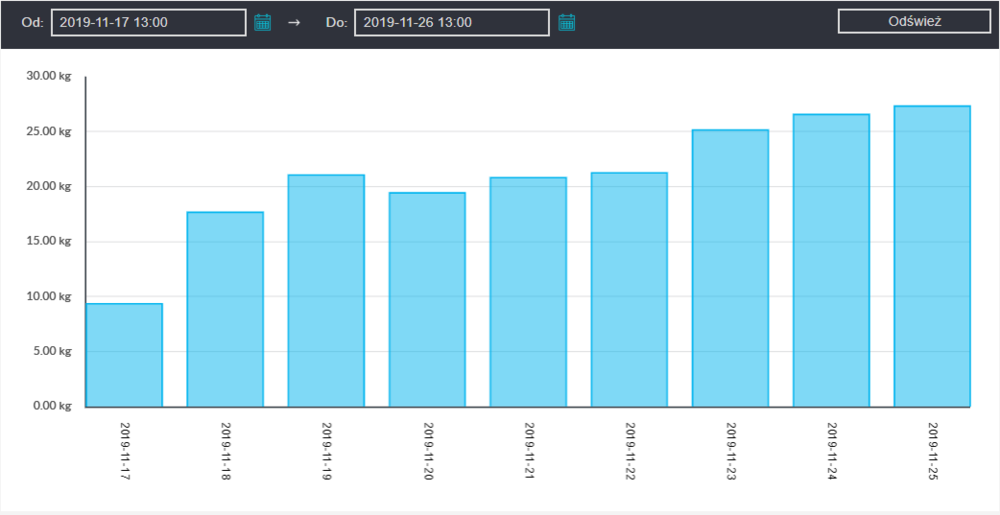Click the 2019-11-24 bar in chart
Image resolution: width=1000 pixels, height=515 pixels.
[831, 260]
